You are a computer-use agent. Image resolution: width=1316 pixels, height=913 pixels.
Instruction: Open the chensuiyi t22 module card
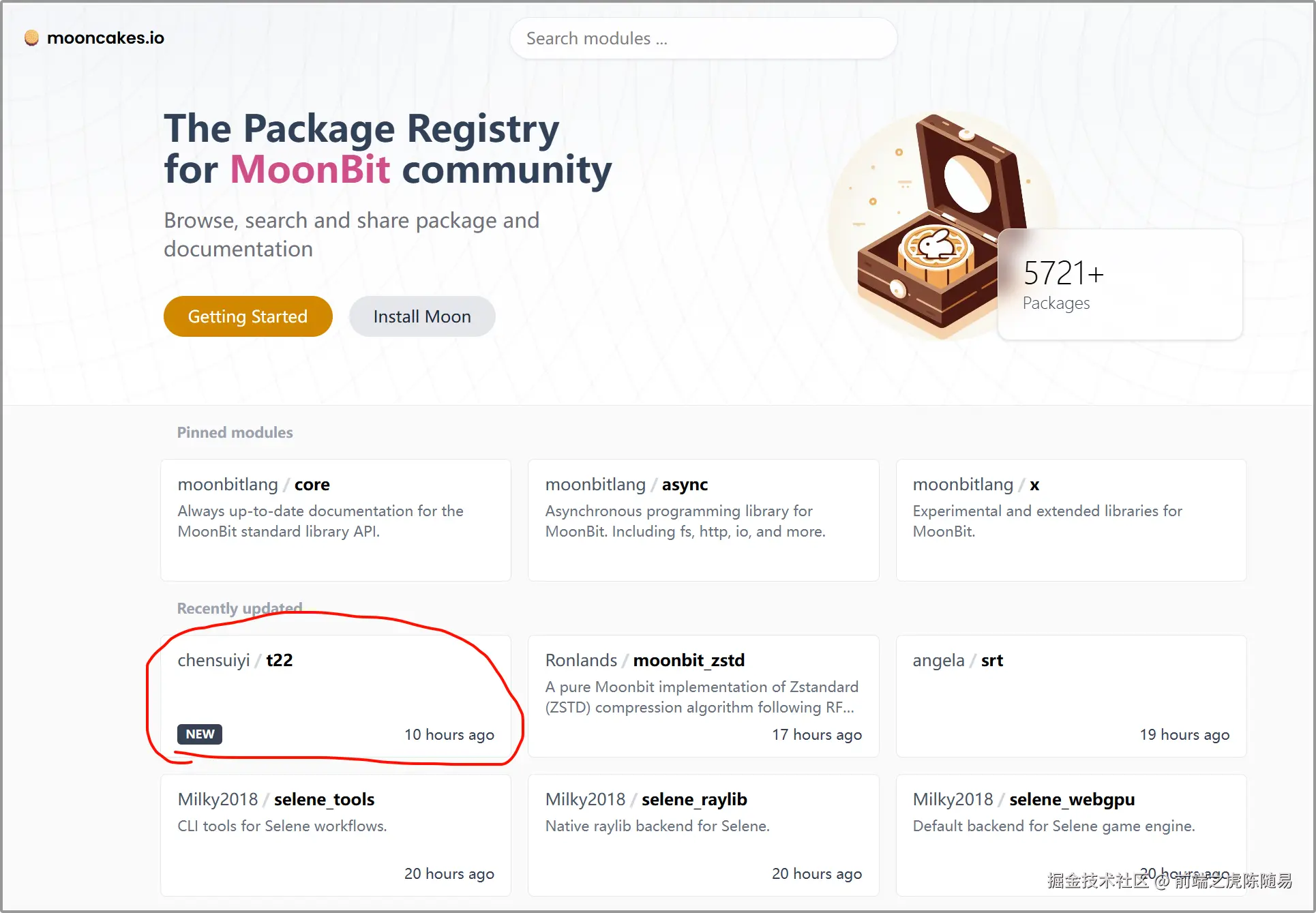pyautogui.click(x=335, y=695)
